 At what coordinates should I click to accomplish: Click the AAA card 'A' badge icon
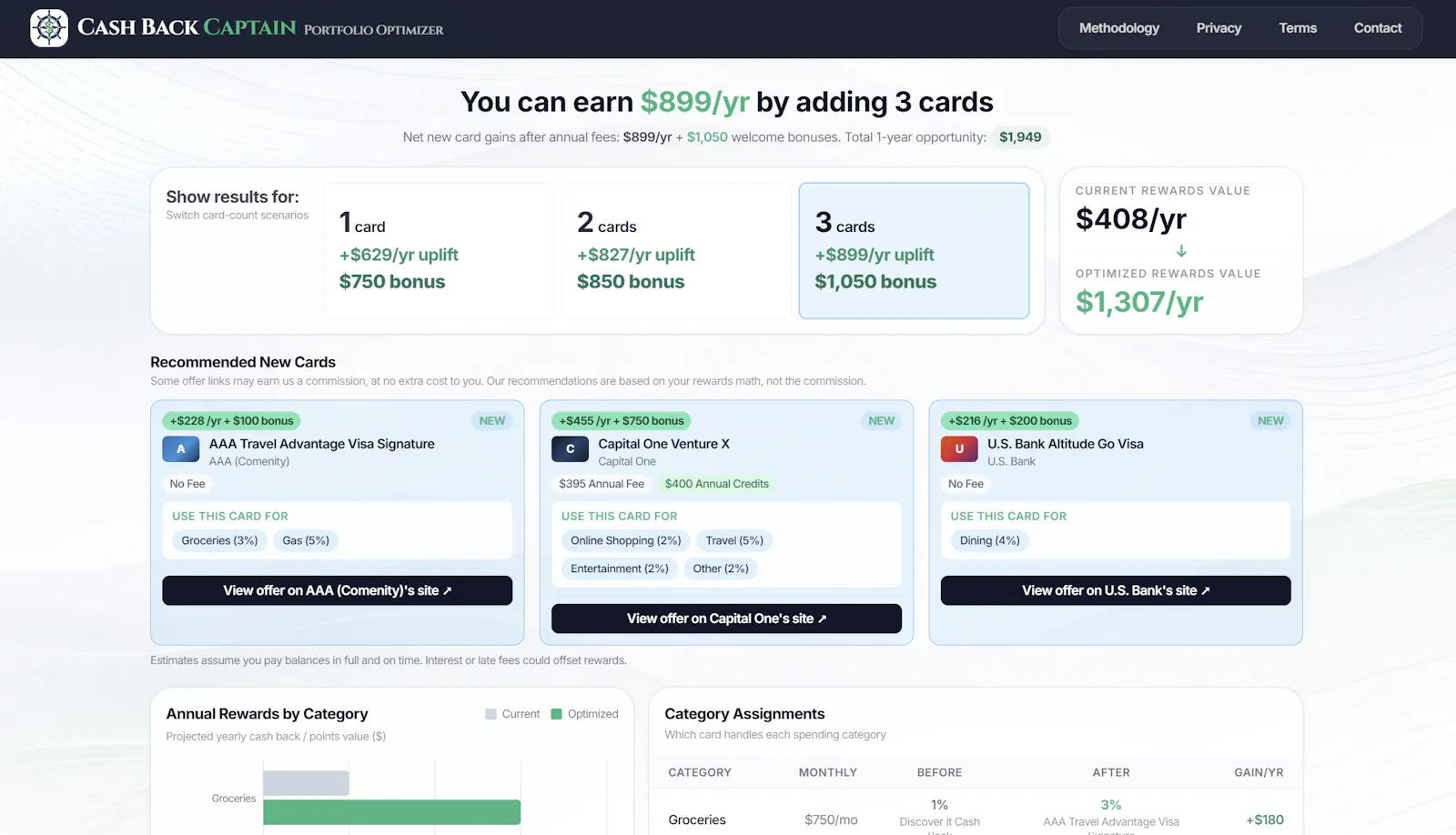tap(181, 449)
